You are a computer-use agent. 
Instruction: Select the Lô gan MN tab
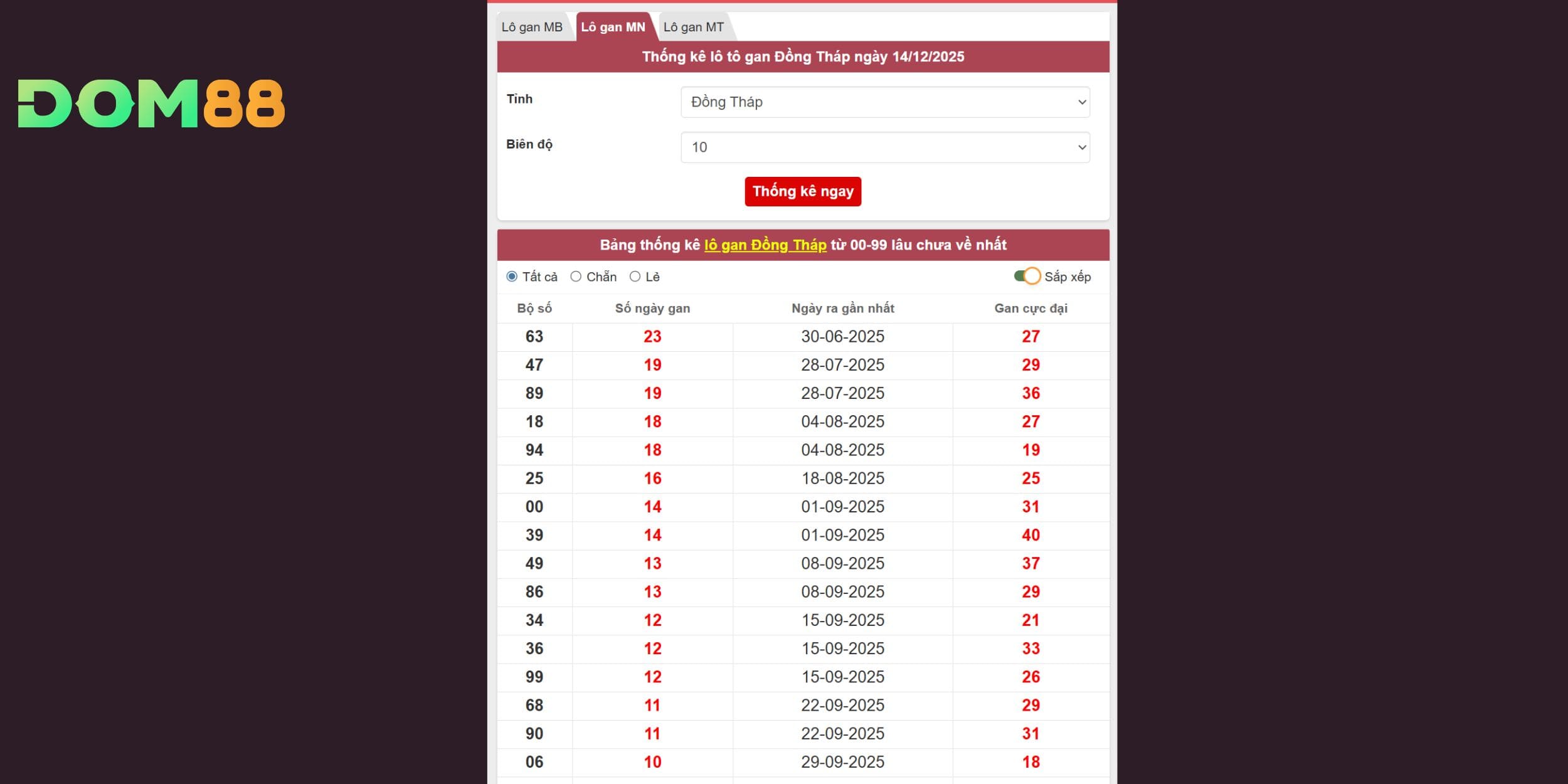pyautogui.click(x=613, y=27)
